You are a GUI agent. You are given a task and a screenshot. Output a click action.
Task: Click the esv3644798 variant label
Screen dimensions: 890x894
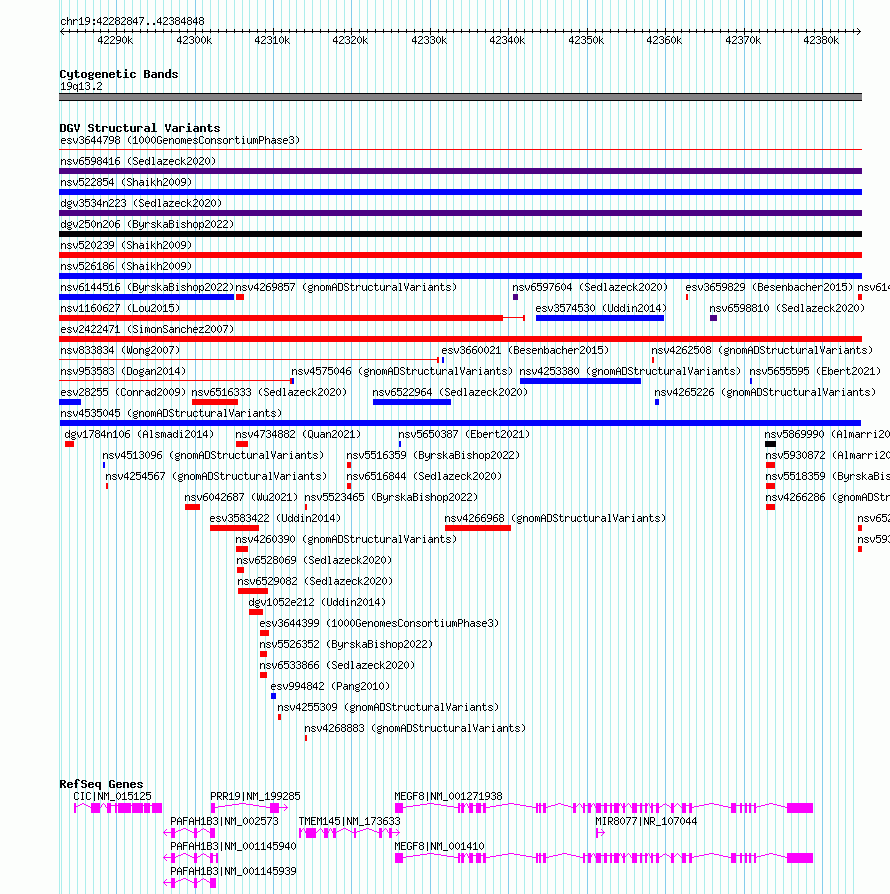180,140
